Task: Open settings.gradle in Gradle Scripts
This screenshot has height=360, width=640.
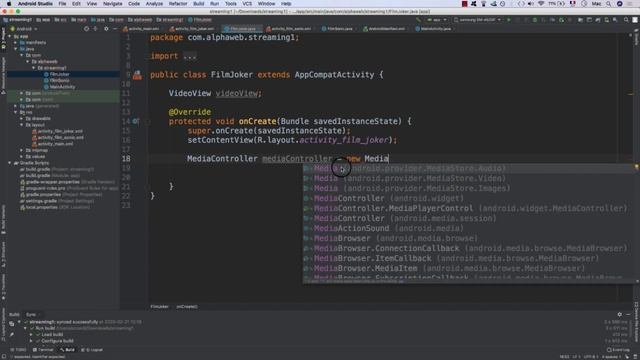Action: [x=57, y=201]
